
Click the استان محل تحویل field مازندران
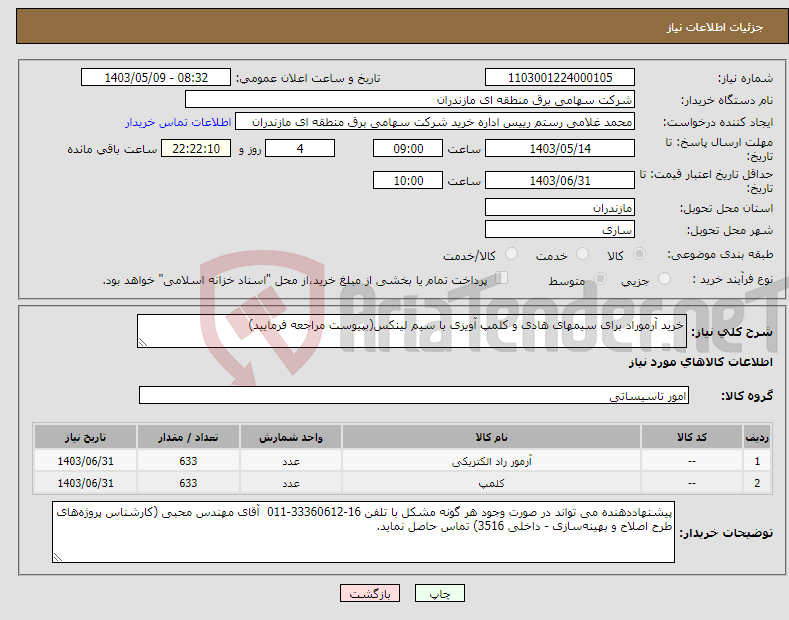[x=560, y=207]
